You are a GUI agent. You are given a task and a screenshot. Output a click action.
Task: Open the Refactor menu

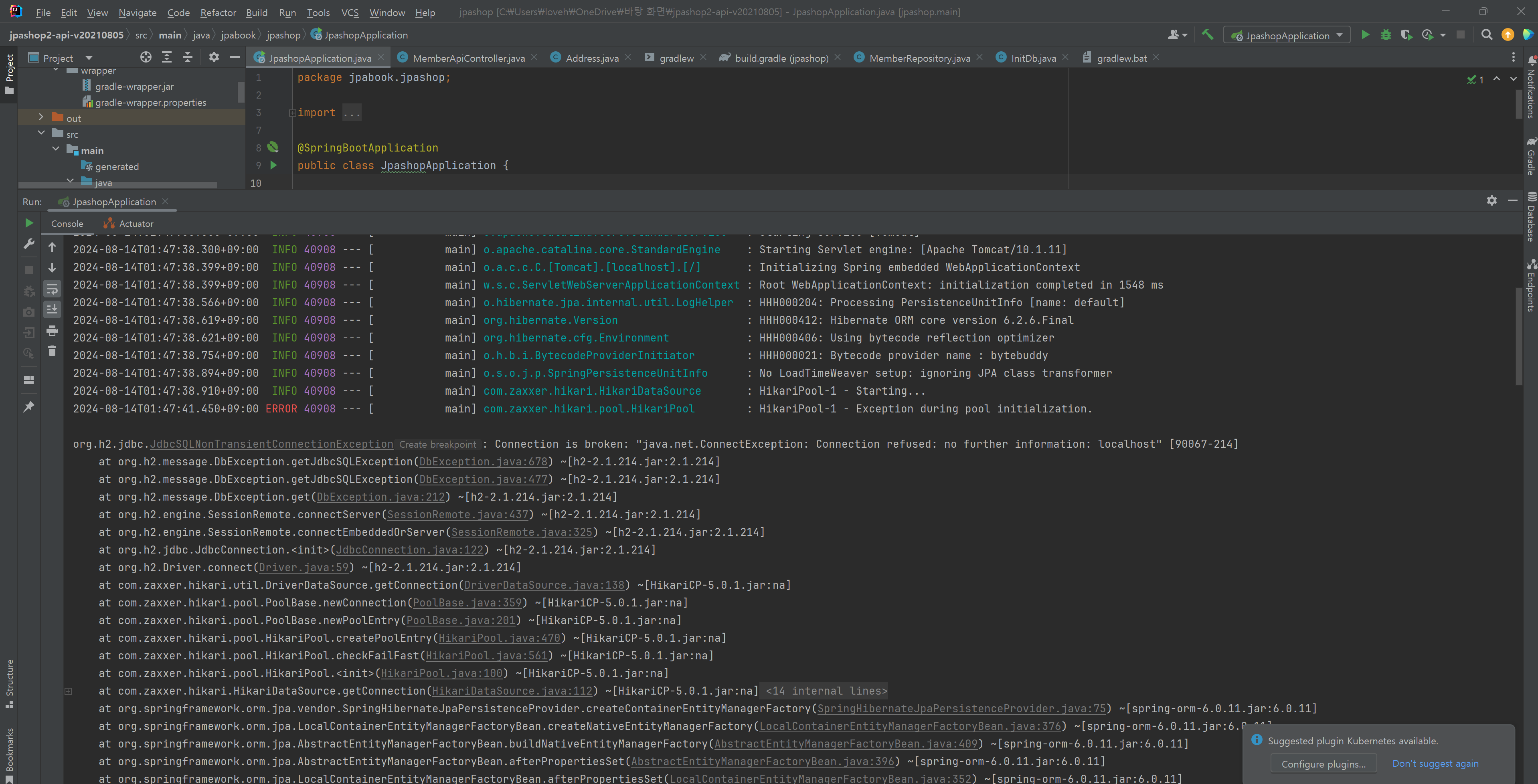tap(218, 12)
